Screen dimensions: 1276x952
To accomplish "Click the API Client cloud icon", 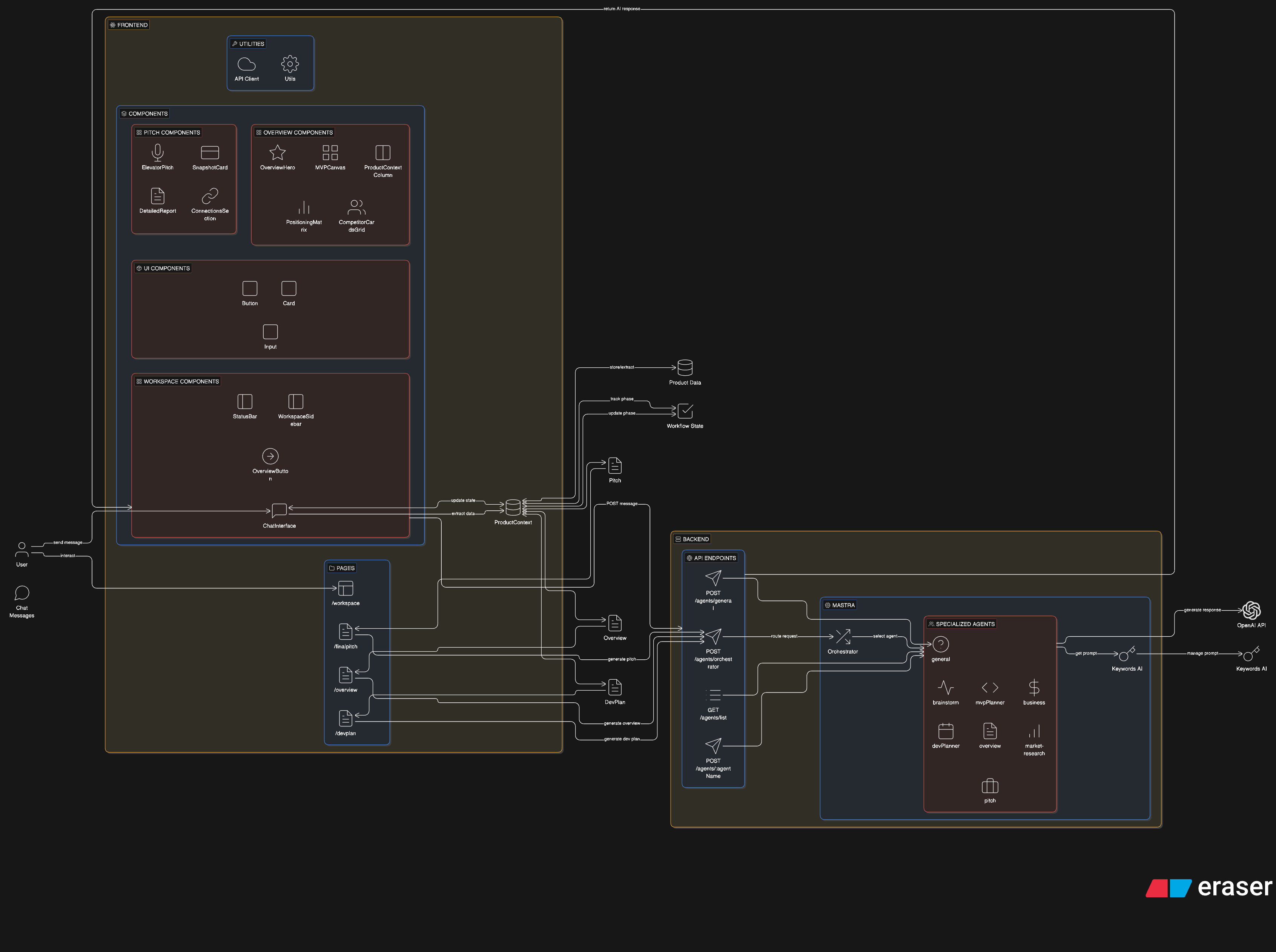I will pos(246,64).
